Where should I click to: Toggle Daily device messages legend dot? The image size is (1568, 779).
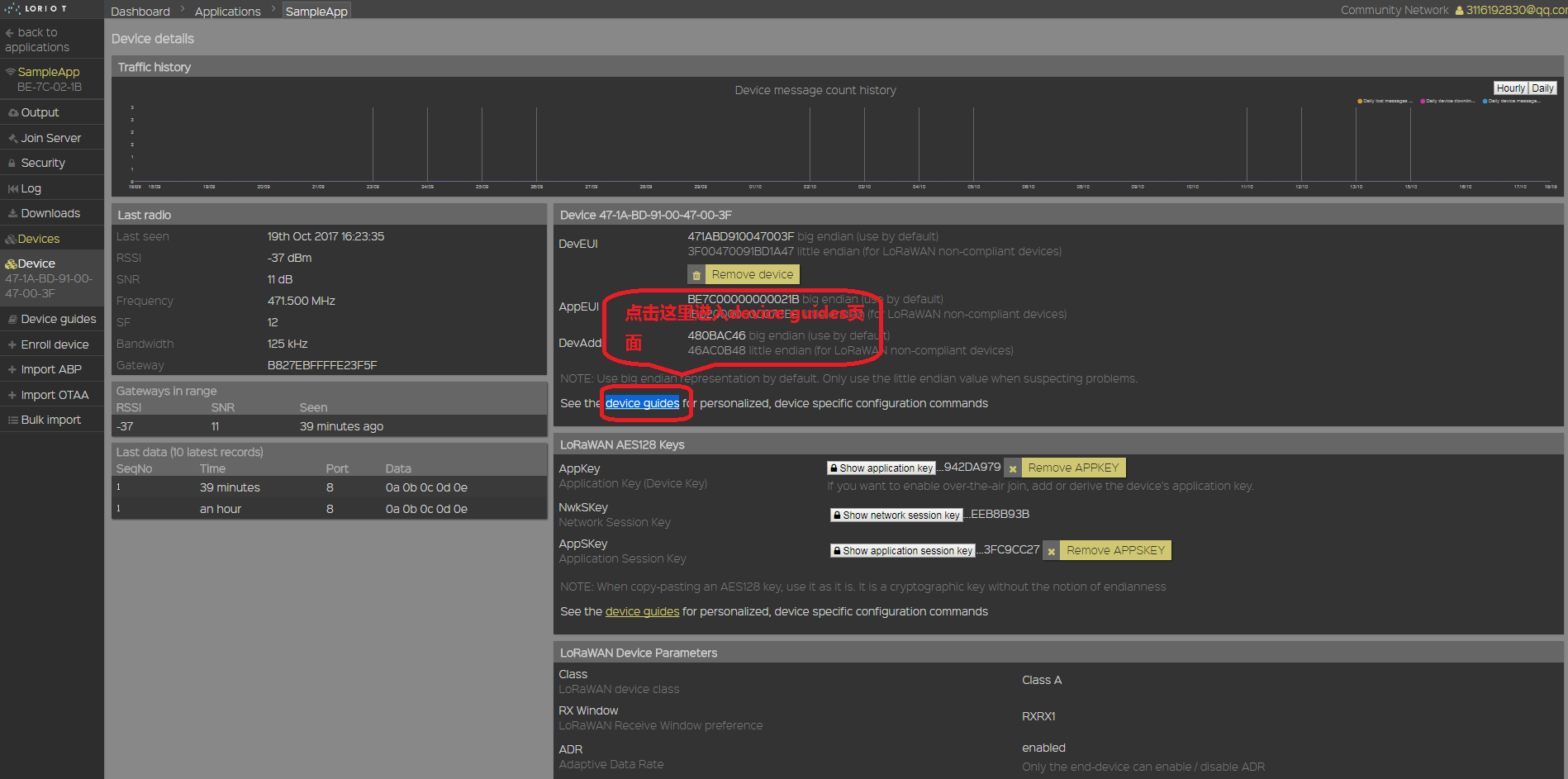point(1485,101)
